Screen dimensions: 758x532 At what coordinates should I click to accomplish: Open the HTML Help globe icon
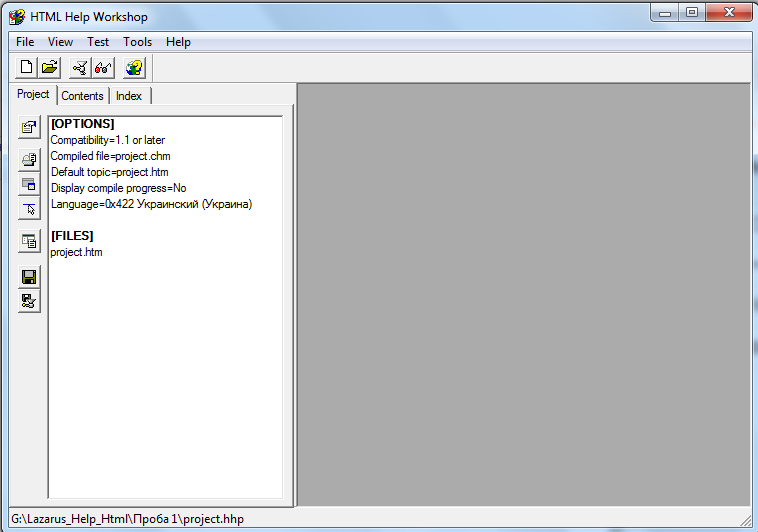[x=134, y=67]
